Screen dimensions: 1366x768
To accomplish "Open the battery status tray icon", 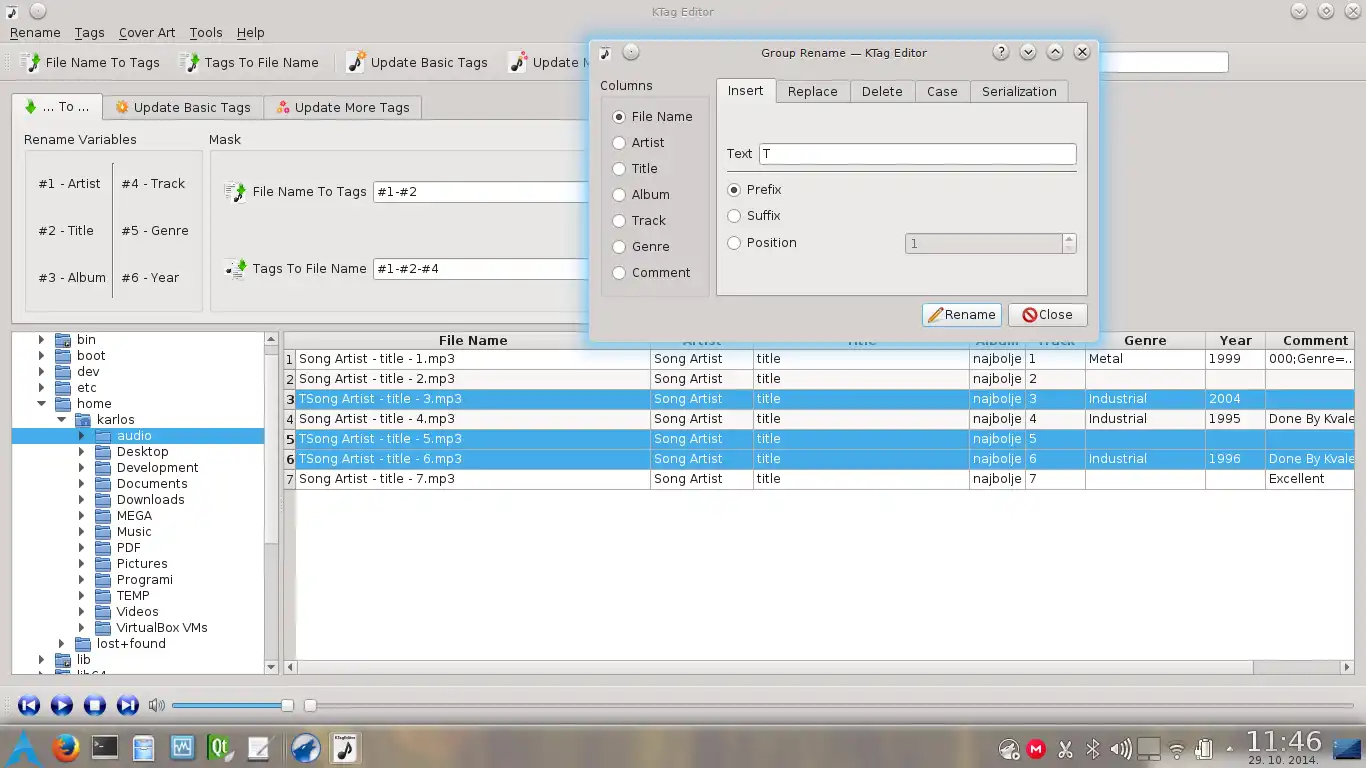I will [x=1204, y=748].
